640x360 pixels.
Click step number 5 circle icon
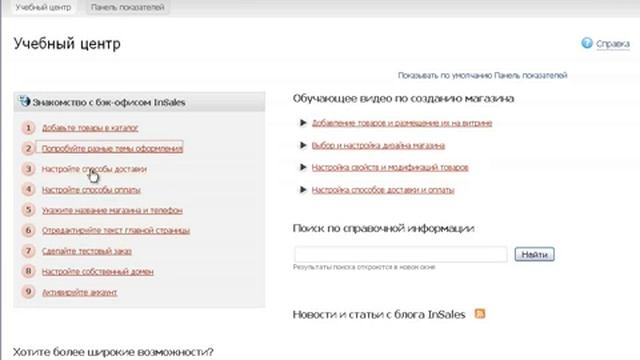pyautogui.click(x=28, y=210)
